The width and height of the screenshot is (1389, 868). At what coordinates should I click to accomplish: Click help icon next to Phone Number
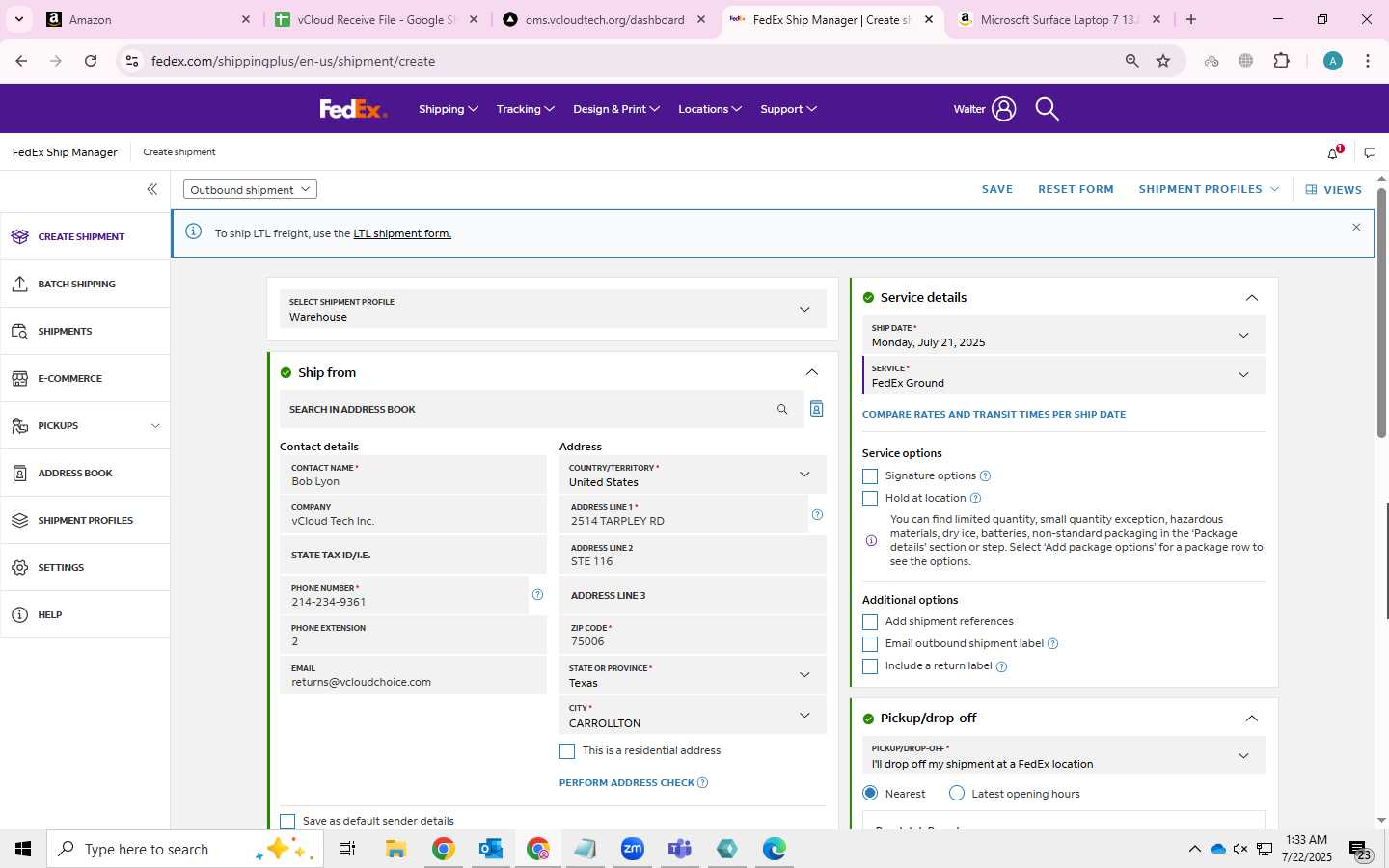[537, 594]
